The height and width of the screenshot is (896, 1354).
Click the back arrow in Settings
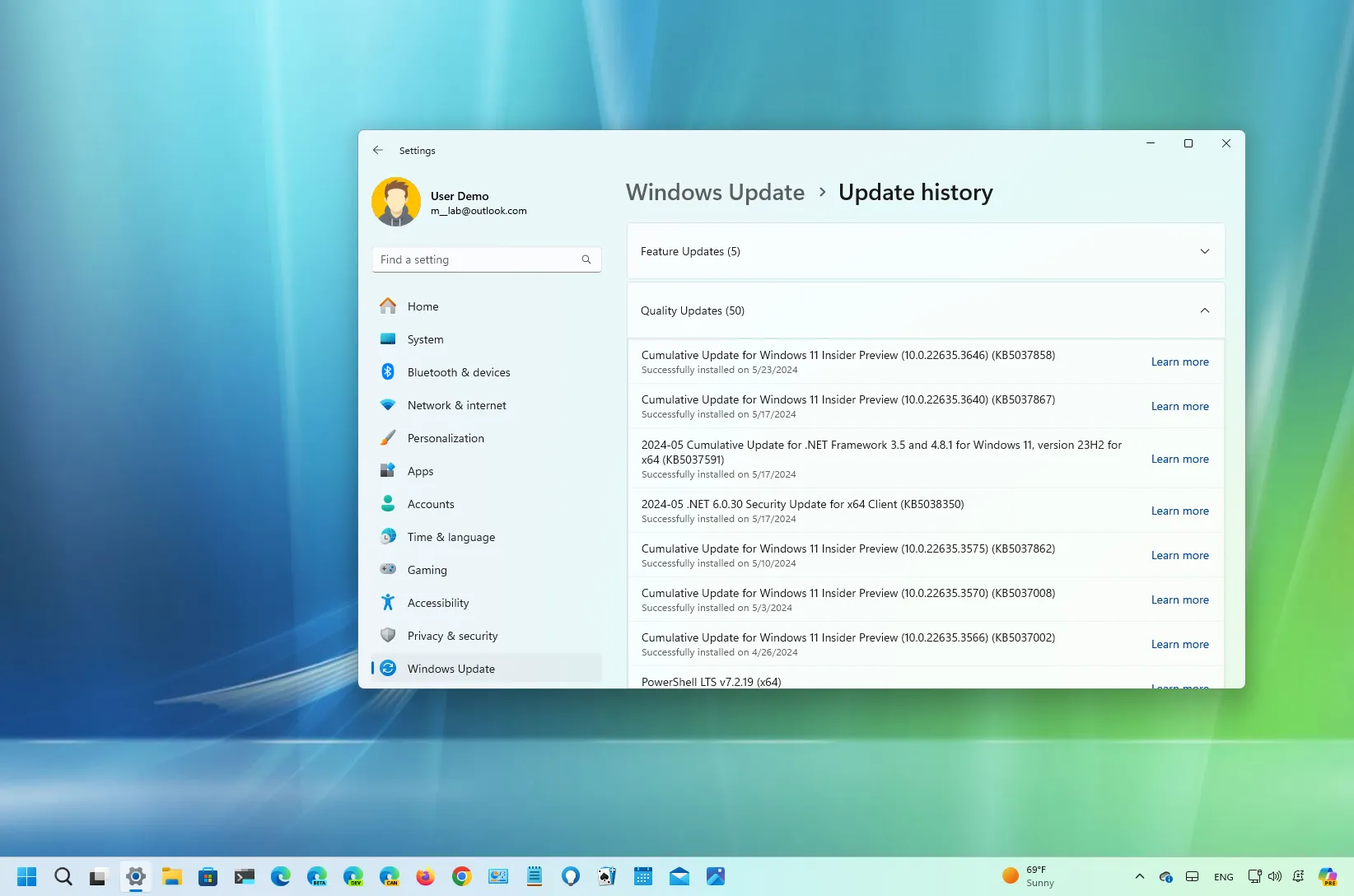pos(378,150)
